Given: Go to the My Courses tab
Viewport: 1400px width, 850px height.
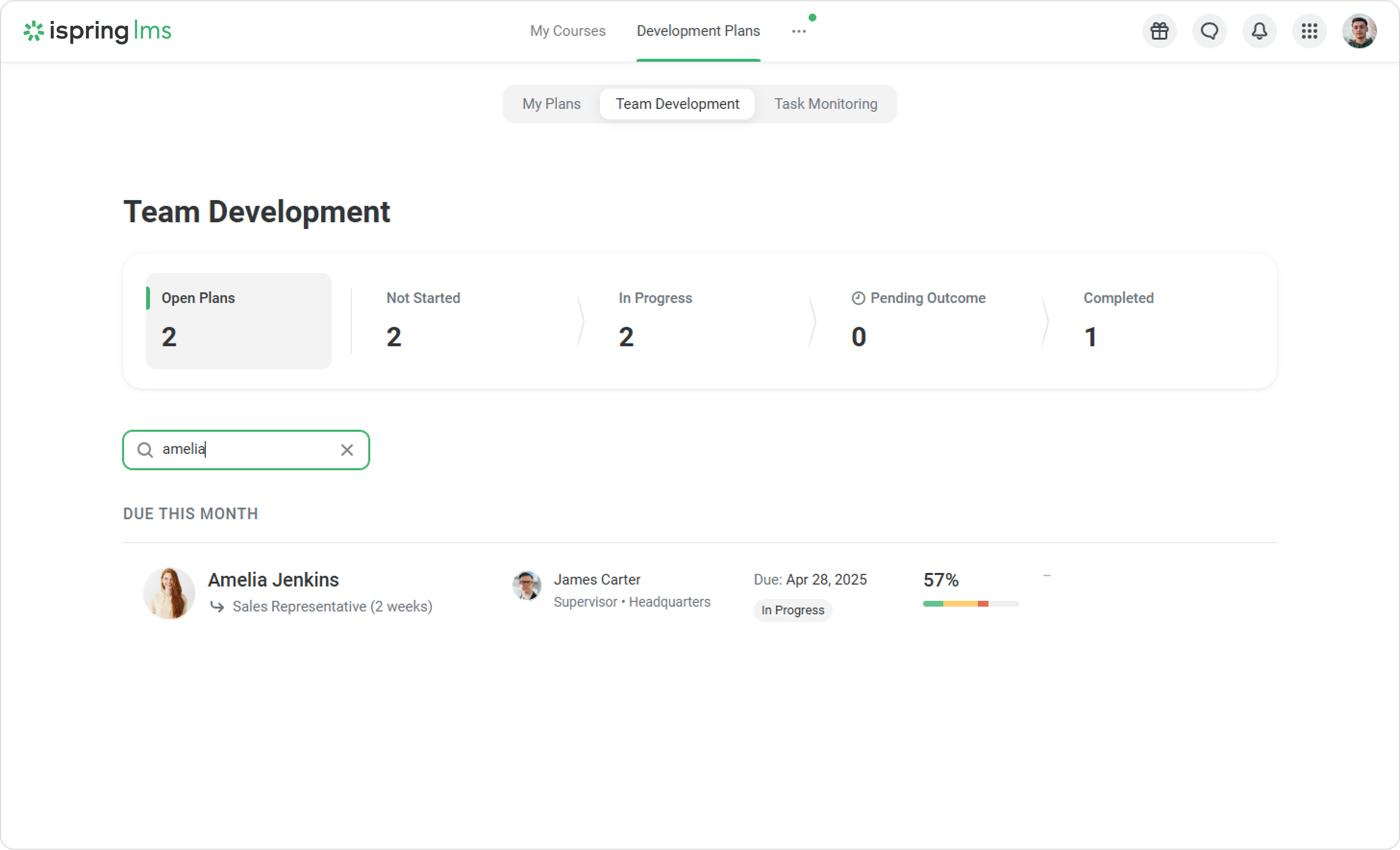Looking at the screenshot, I should (x=567, y=31).
